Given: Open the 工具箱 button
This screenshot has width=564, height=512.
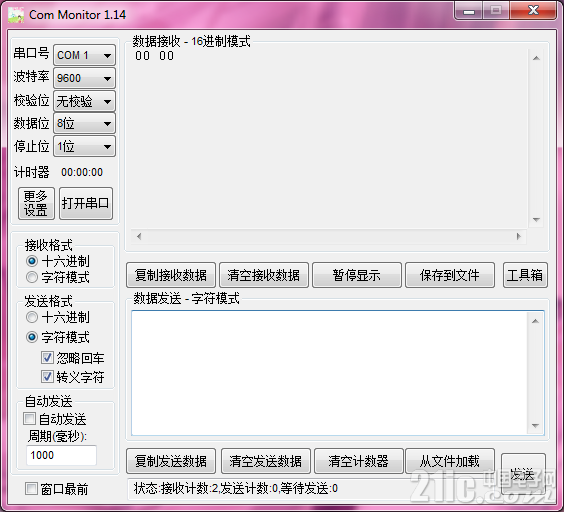Looking at the screenshot, I should pyautogui.click(x=525, y=275).
